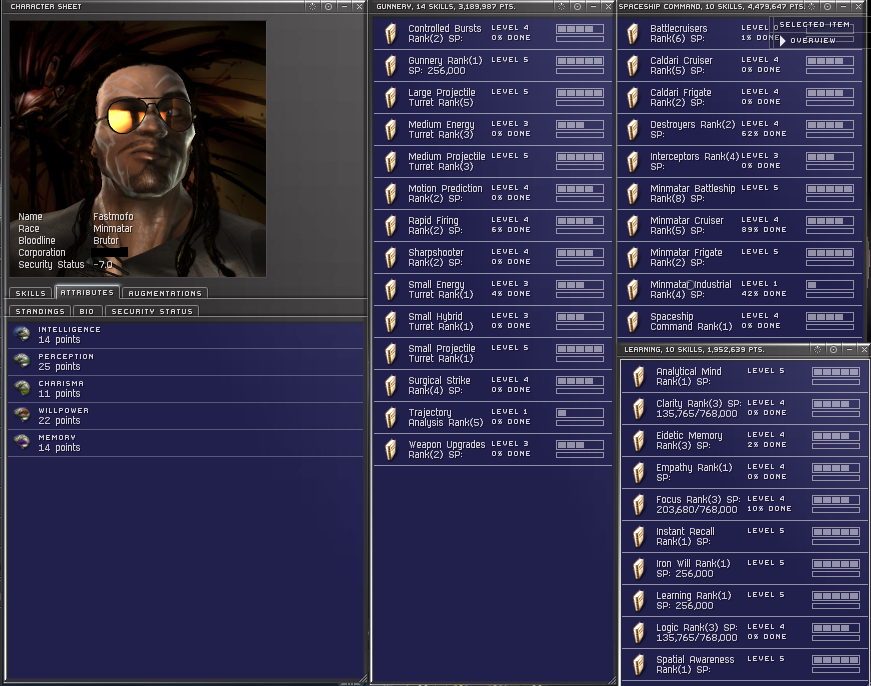
Task: Select the Spaceship Command Rank(1) skill row
Action: (741, 322)
